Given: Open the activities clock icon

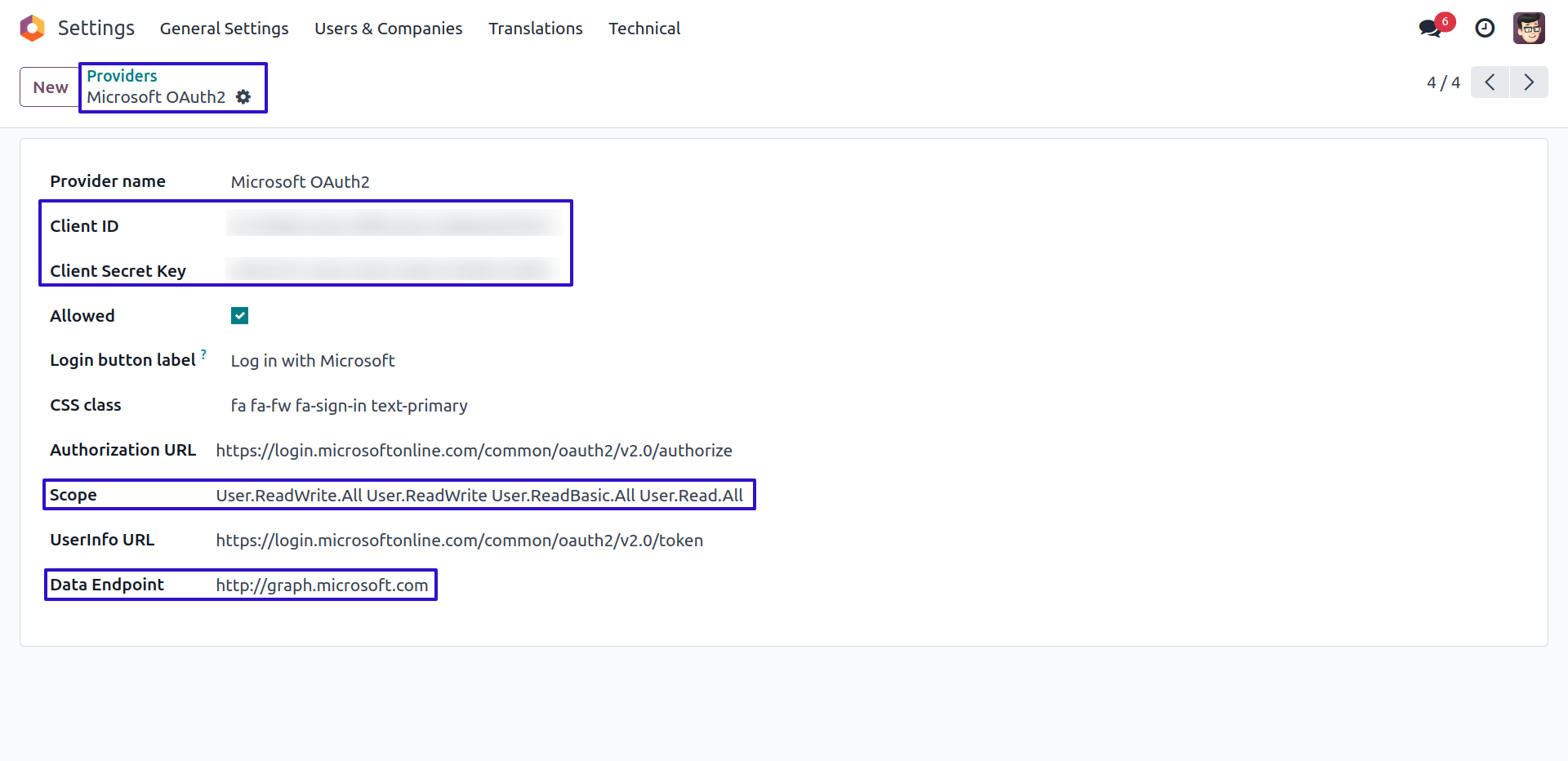Looking at the screenshot, I should pyautogui.click(x=1485, y=29).
